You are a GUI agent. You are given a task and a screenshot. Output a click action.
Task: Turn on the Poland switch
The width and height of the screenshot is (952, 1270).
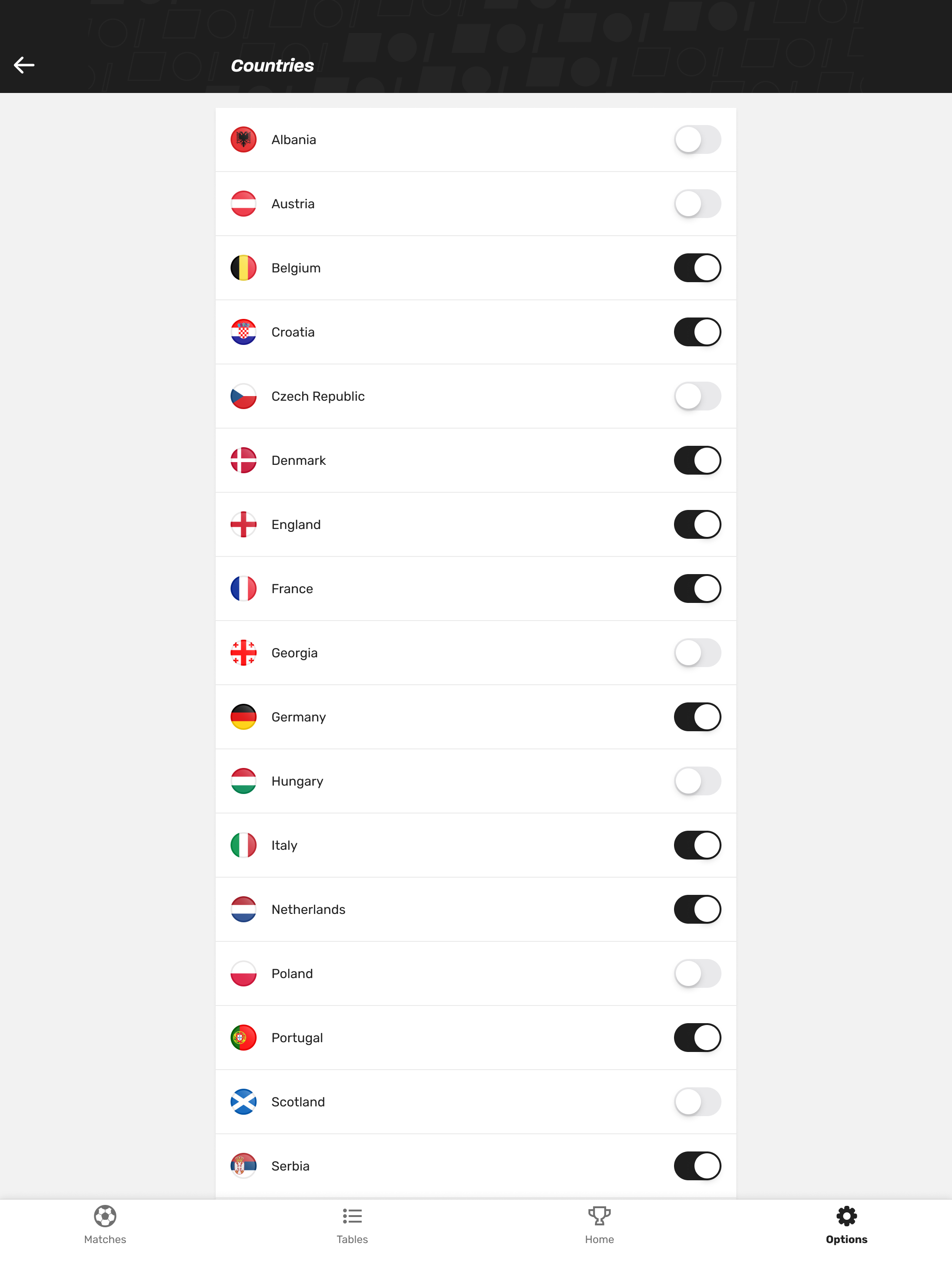[x=697, y=973]
